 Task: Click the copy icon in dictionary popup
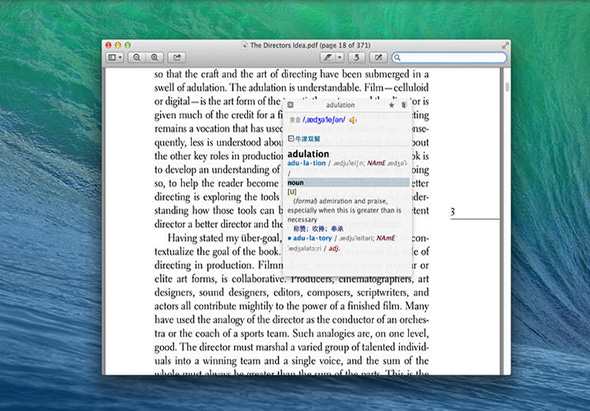tap(404, 105)
